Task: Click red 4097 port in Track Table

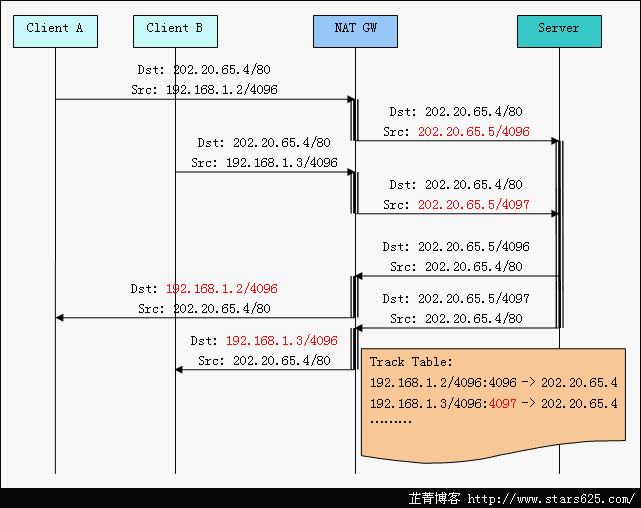Action: 503,403
